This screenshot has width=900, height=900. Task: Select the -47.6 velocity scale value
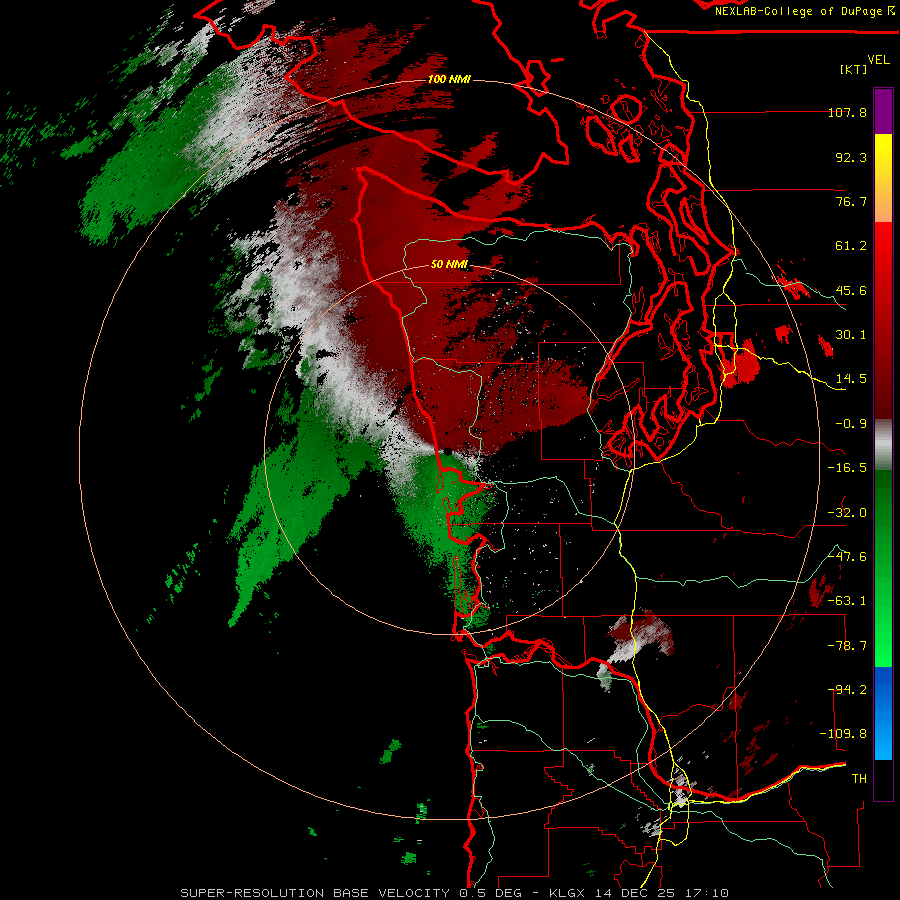(x=847, y=557)
